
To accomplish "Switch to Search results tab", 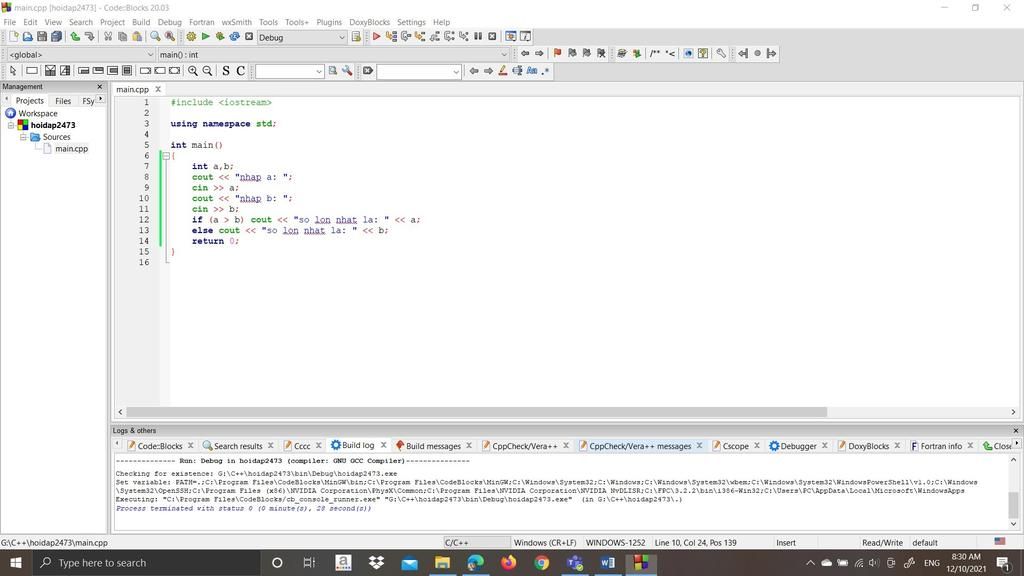I will click(x=238, y=446).
